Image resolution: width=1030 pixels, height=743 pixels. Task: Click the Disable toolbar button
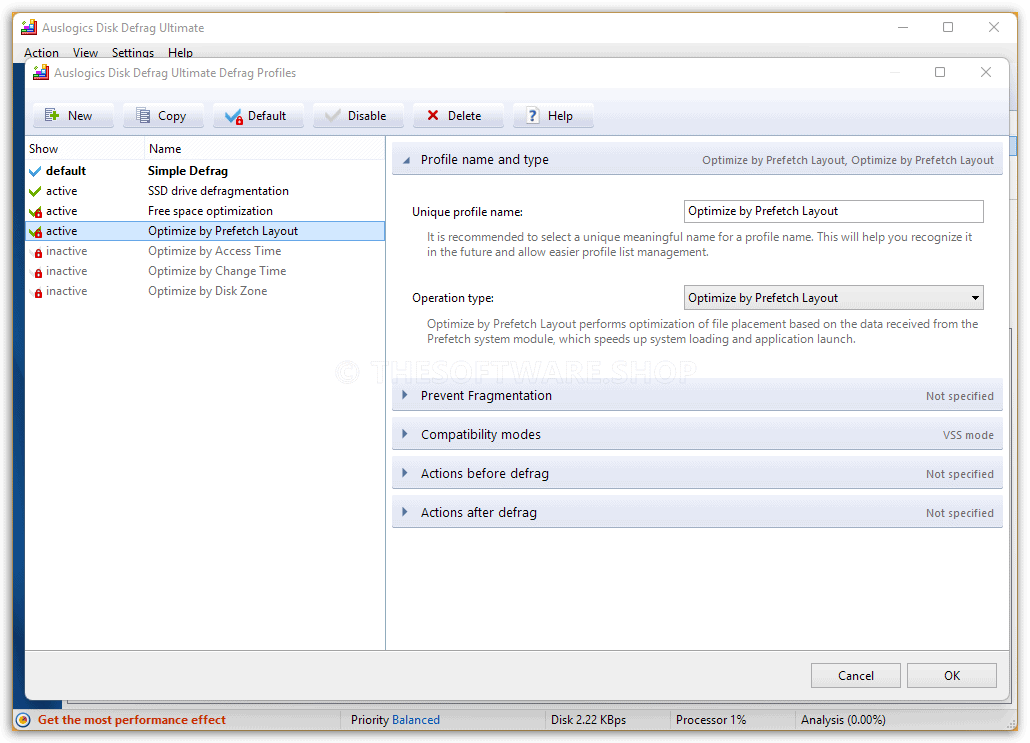(357, 116)
